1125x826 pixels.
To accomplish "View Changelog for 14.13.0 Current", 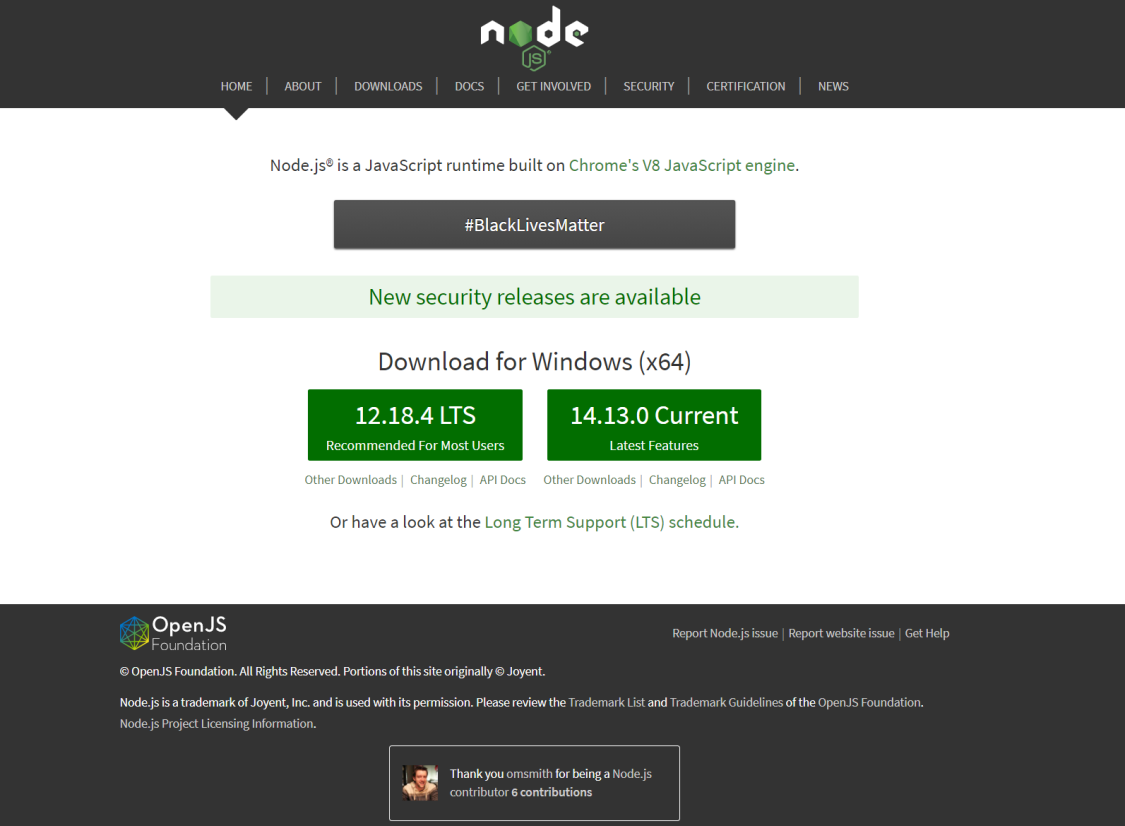I will pyautogui.click(x=677, y=480).
